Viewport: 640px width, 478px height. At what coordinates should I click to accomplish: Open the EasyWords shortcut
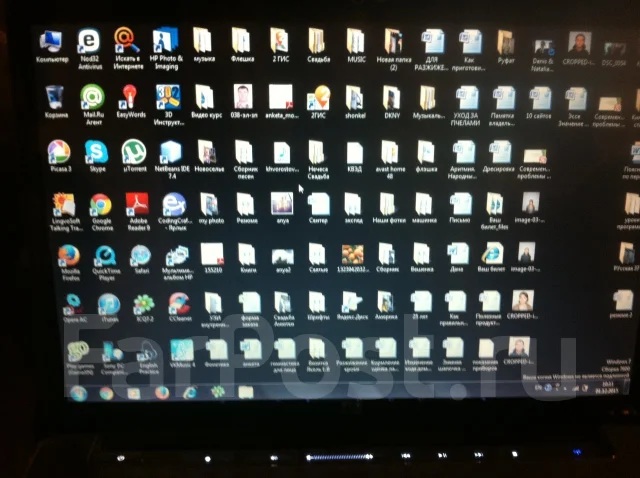(x=131, y=102)
